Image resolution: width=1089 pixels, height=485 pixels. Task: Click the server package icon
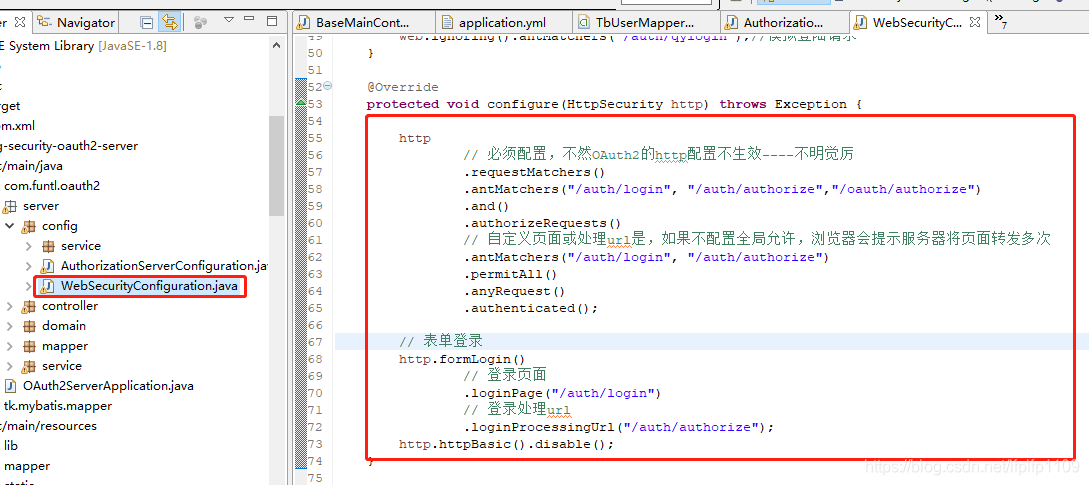click(x=10, y=206)
